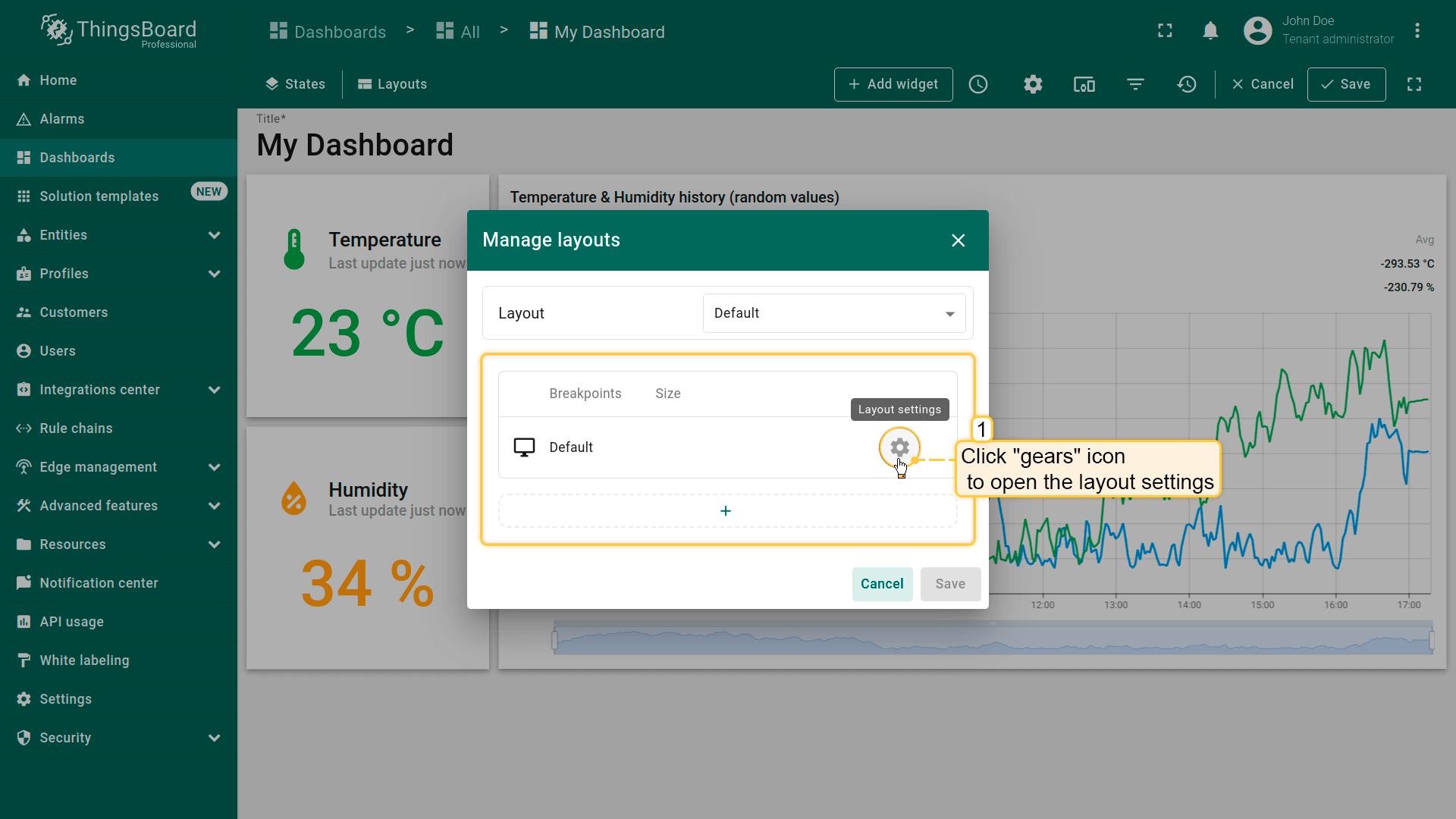Open the notifications bell
This screenshot has height=819, width=1456.
click(x=1210, y=30)
